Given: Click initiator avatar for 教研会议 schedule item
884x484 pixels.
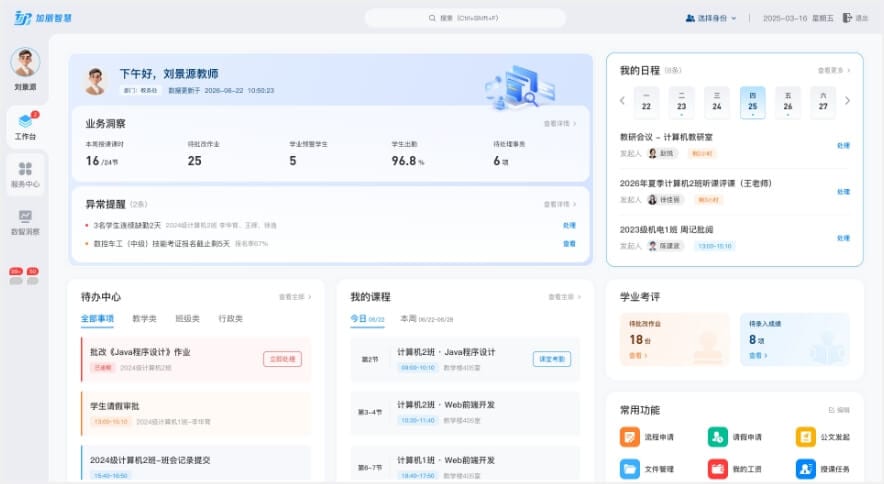Looking at the screenshot, I should click(x=653, y=153).
